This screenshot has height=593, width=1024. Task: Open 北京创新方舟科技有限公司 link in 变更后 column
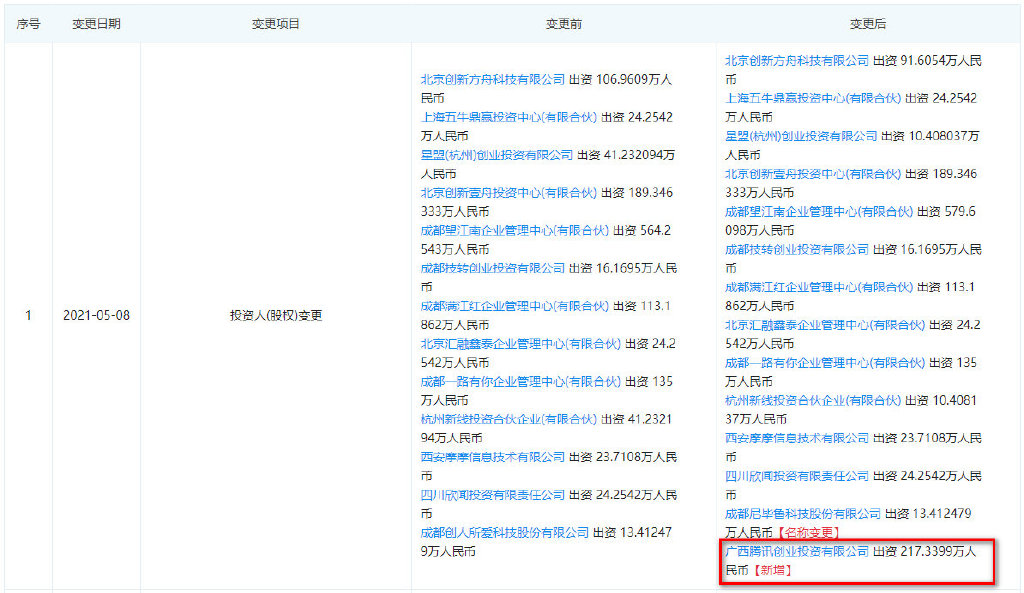pos(797,61)
